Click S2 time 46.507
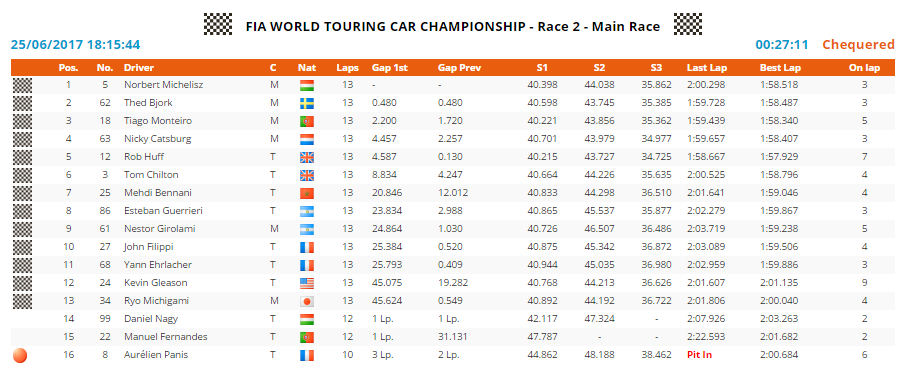 (600, 229)
